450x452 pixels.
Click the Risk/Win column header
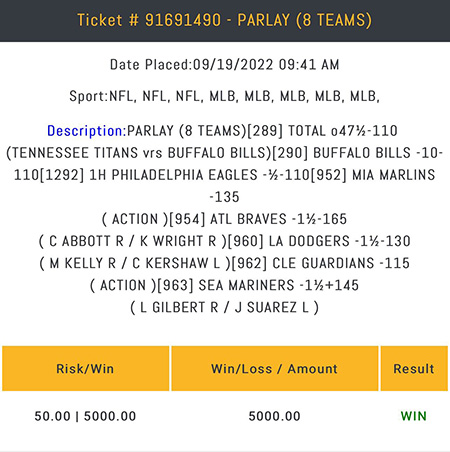[x=85, y=368]
